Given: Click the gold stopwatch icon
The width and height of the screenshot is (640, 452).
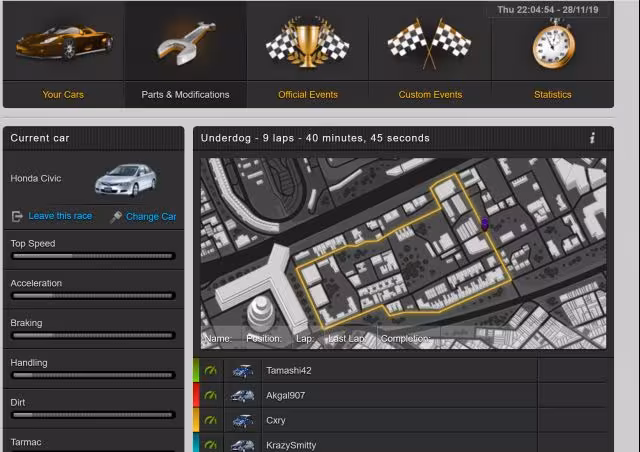Looking at the screenshot, I should click(x=553, y=44).
